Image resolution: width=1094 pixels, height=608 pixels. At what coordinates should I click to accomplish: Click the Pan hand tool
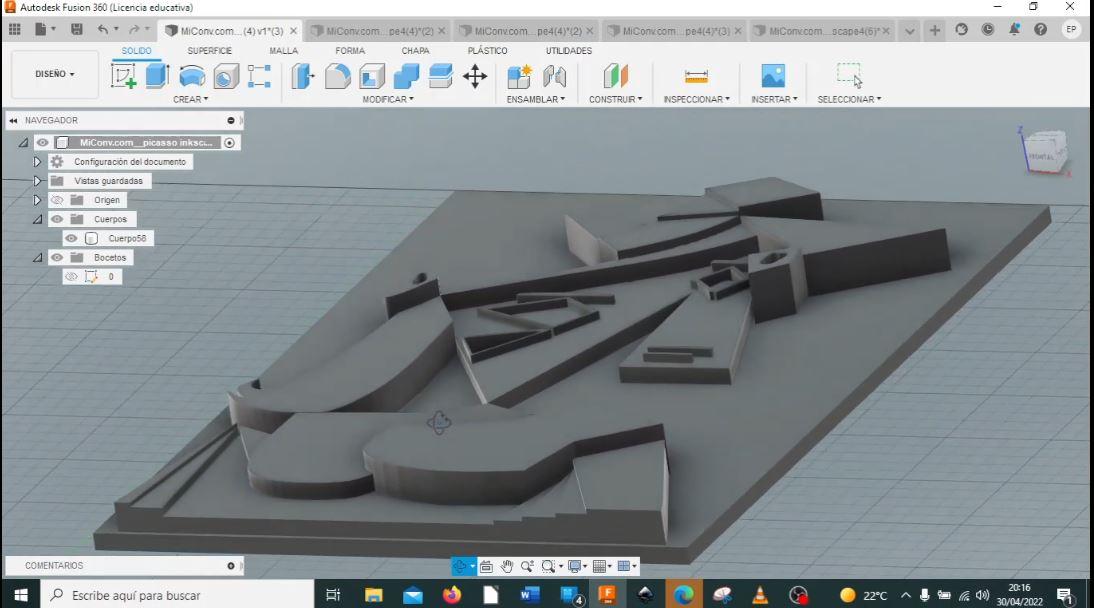(x=507, y=566)
